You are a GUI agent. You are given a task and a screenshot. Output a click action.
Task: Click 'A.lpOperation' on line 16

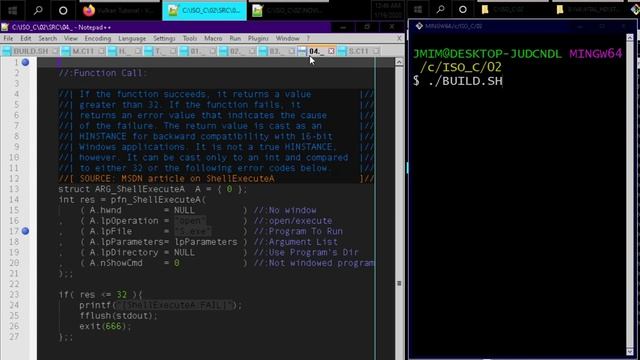point(124,221)
